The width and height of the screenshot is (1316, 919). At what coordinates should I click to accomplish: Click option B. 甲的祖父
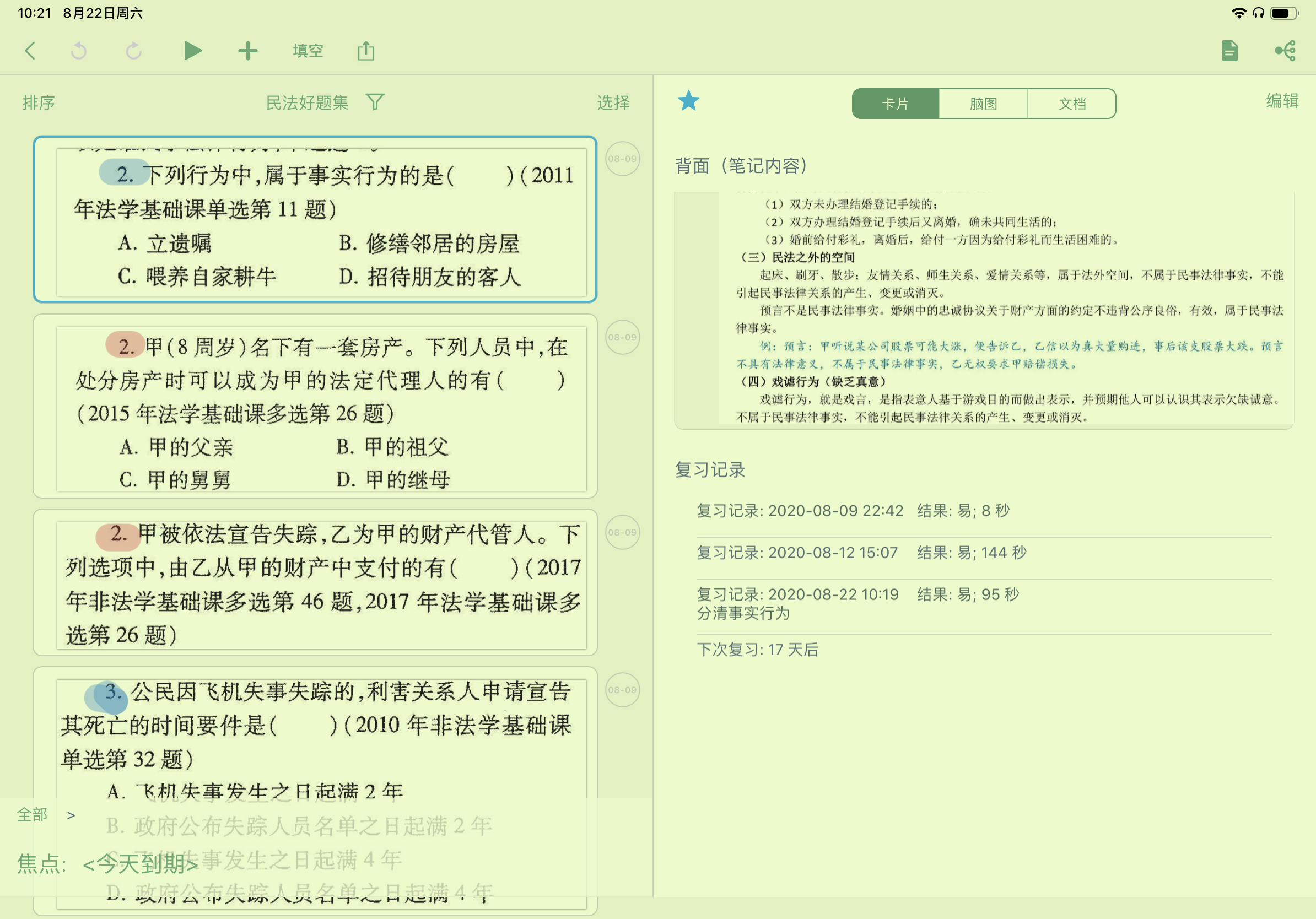click(392, 447)
